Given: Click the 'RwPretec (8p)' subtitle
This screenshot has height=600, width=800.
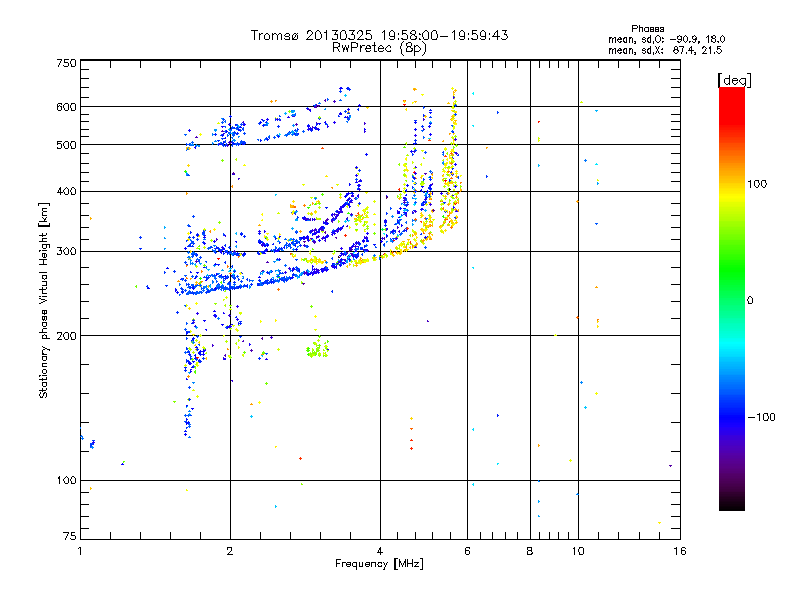Looking at the screenshot, I should [x=380, y=48].
